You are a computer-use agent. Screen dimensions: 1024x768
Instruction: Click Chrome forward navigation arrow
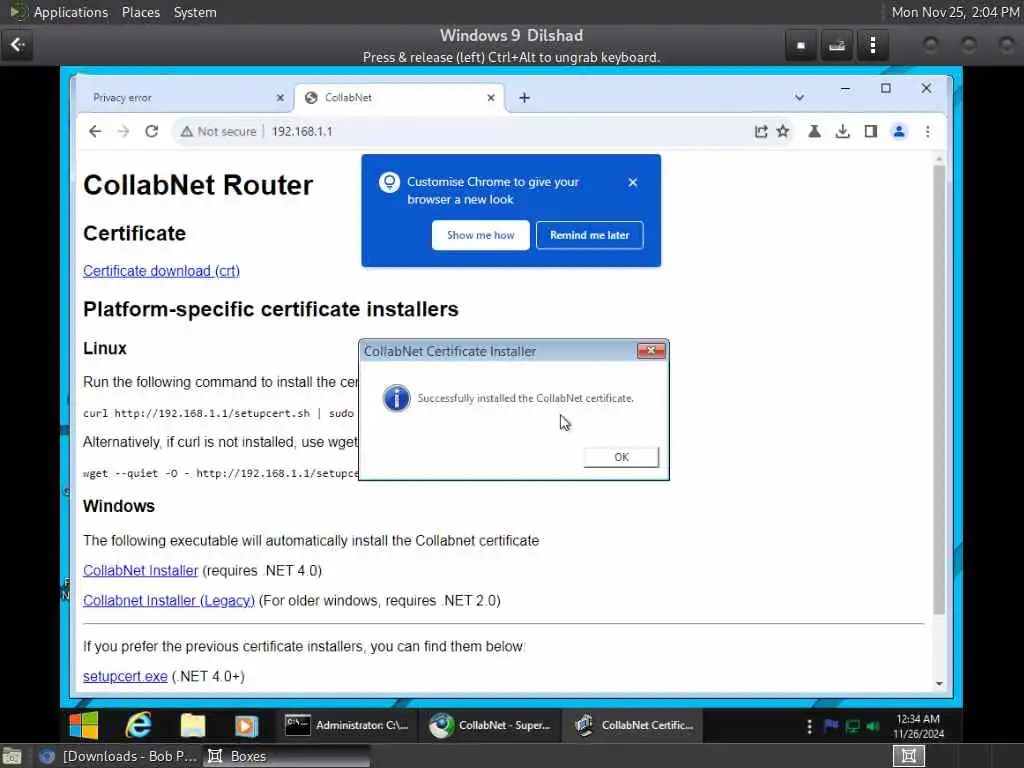(x=123, y=131)
